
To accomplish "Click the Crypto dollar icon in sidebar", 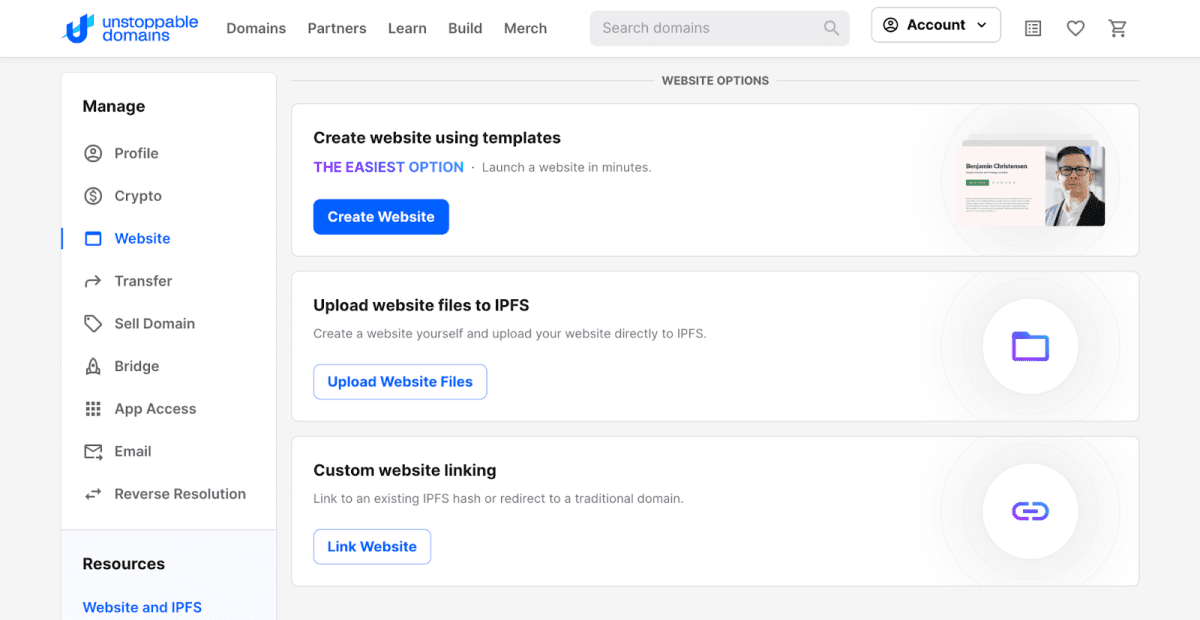I will tap(93, 196).
